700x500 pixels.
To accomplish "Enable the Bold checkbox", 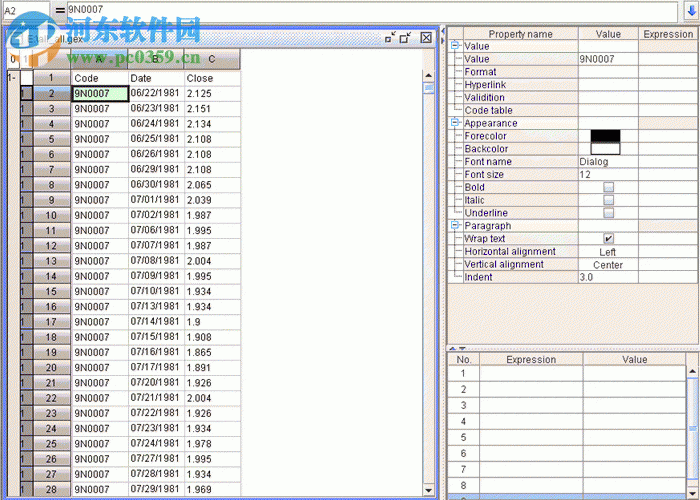I will 608,187.
